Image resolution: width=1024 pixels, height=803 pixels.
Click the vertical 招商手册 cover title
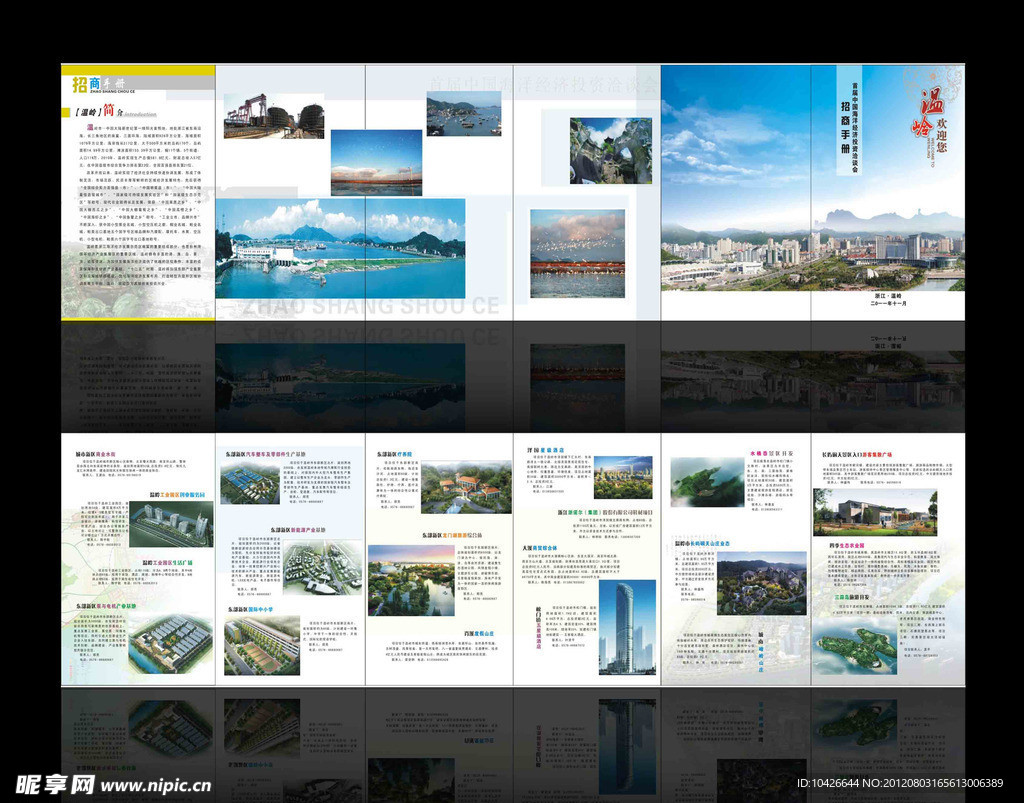click(x=846, y=127)
